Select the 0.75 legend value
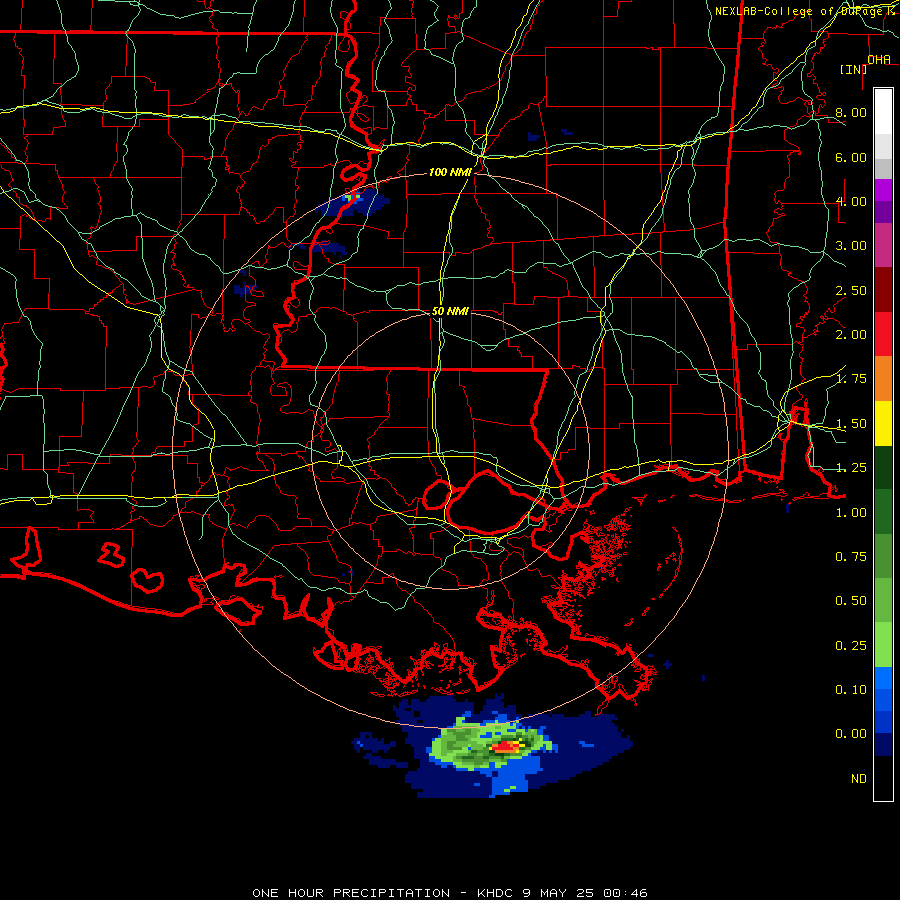Viewport: 900px width, 900px height. point(851,557)
